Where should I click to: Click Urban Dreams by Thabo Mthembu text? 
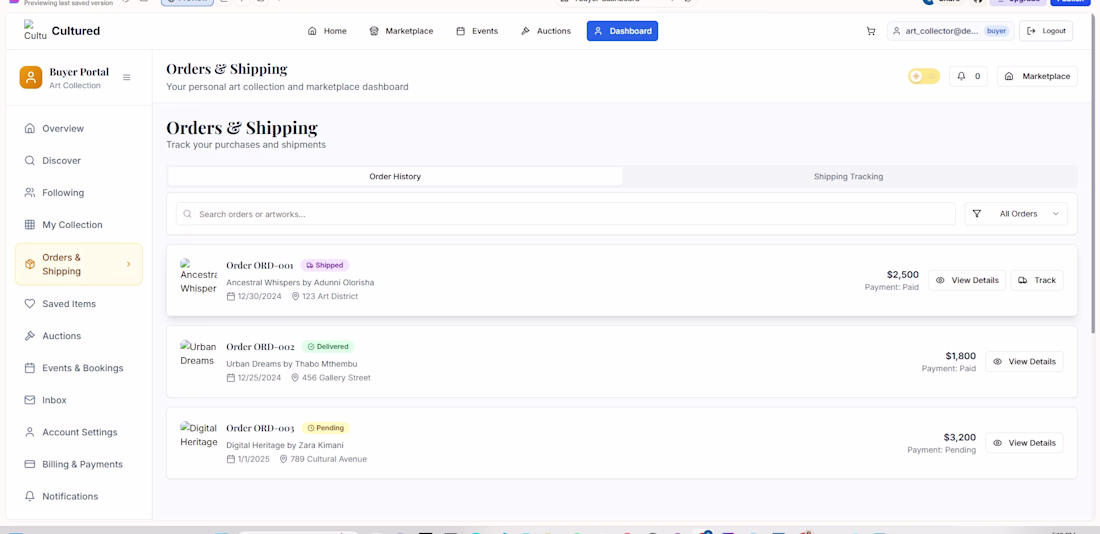(x=292, y=363)
